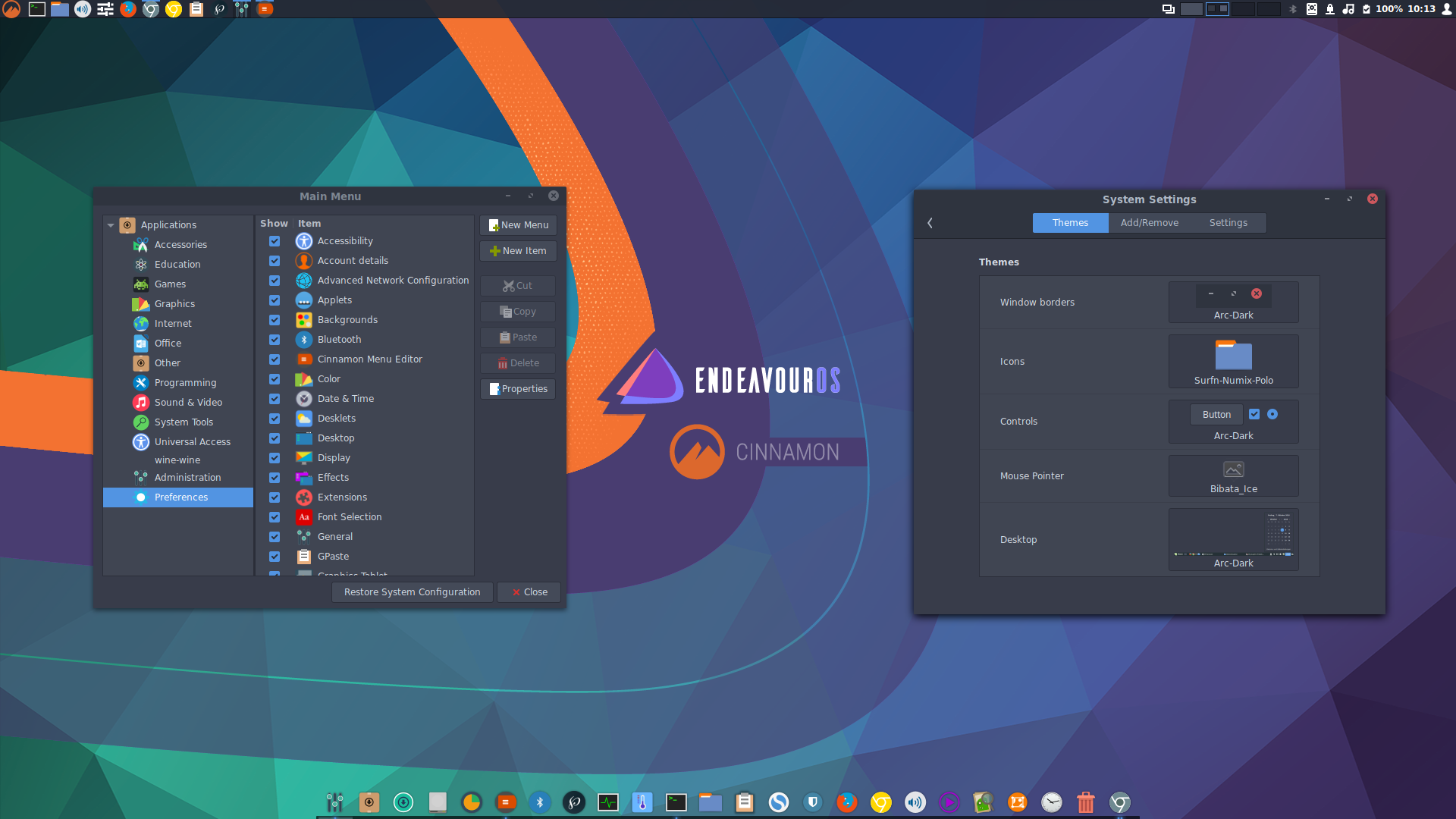Open the Bluetooth launcher in the bottom dock

coord(540,802)
